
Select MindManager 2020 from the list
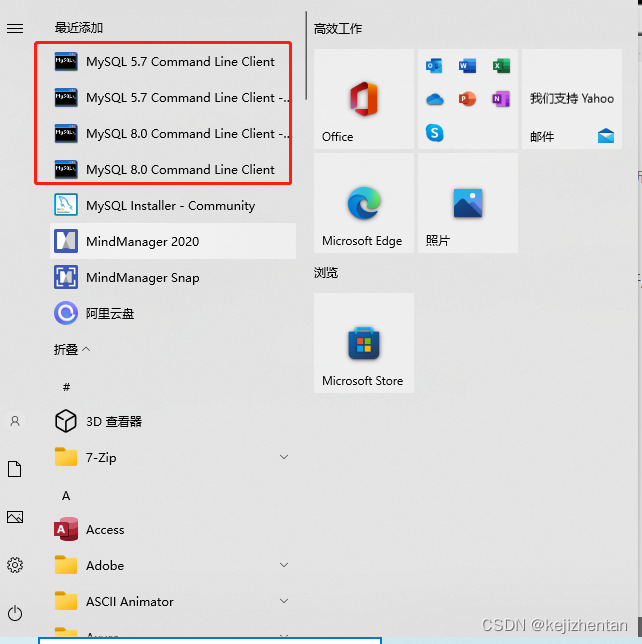(173, 241)
